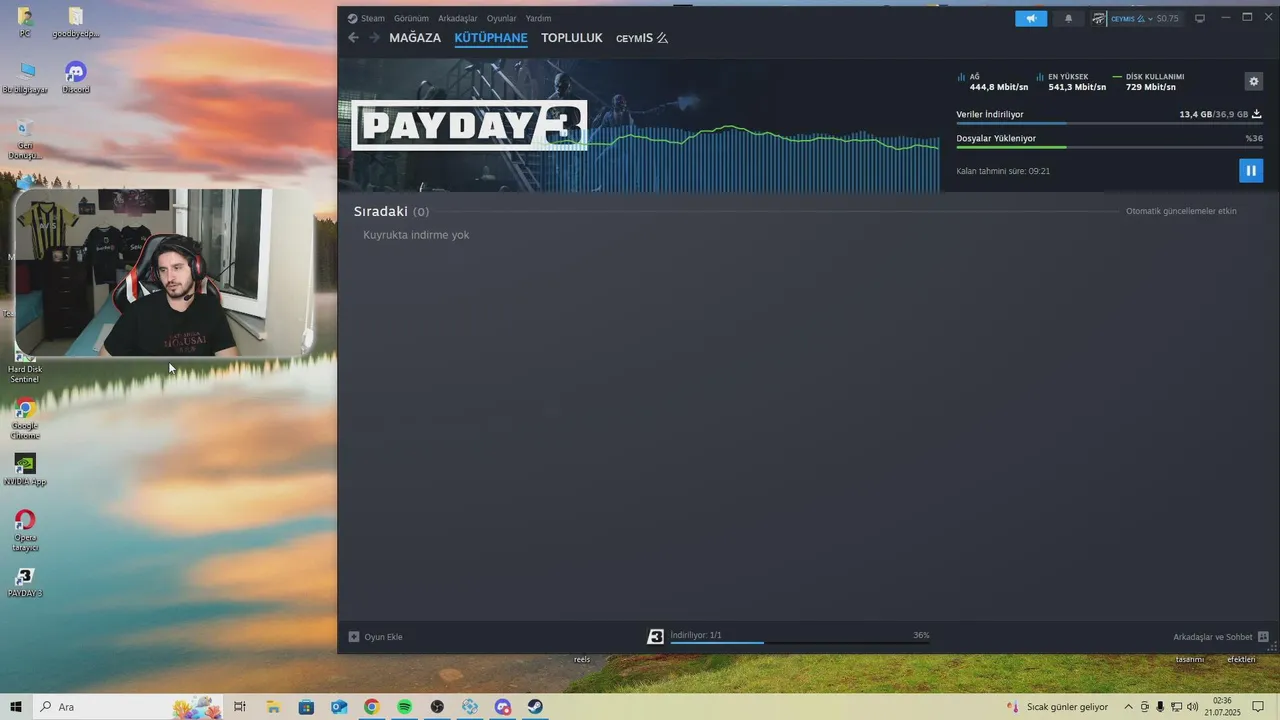
Task: Open the Görünüm menu
Action: [x=411, y=18]
